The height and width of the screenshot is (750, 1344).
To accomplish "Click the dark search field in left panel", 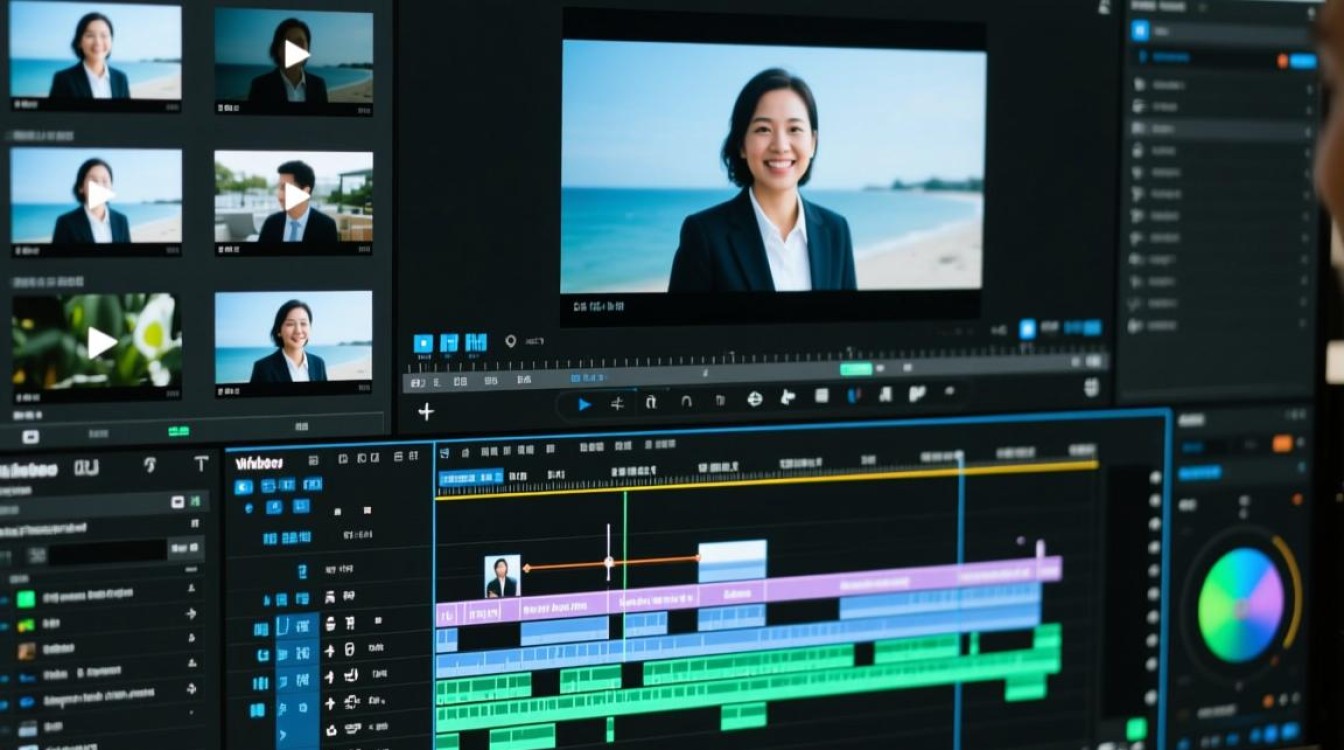I will [x=108, y=551].
